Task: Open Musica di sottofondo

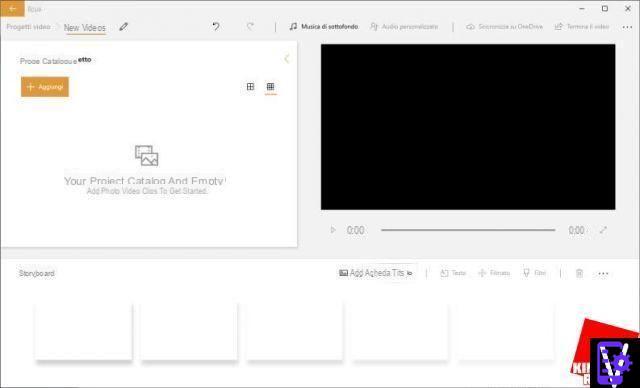Action: point(324,27)
